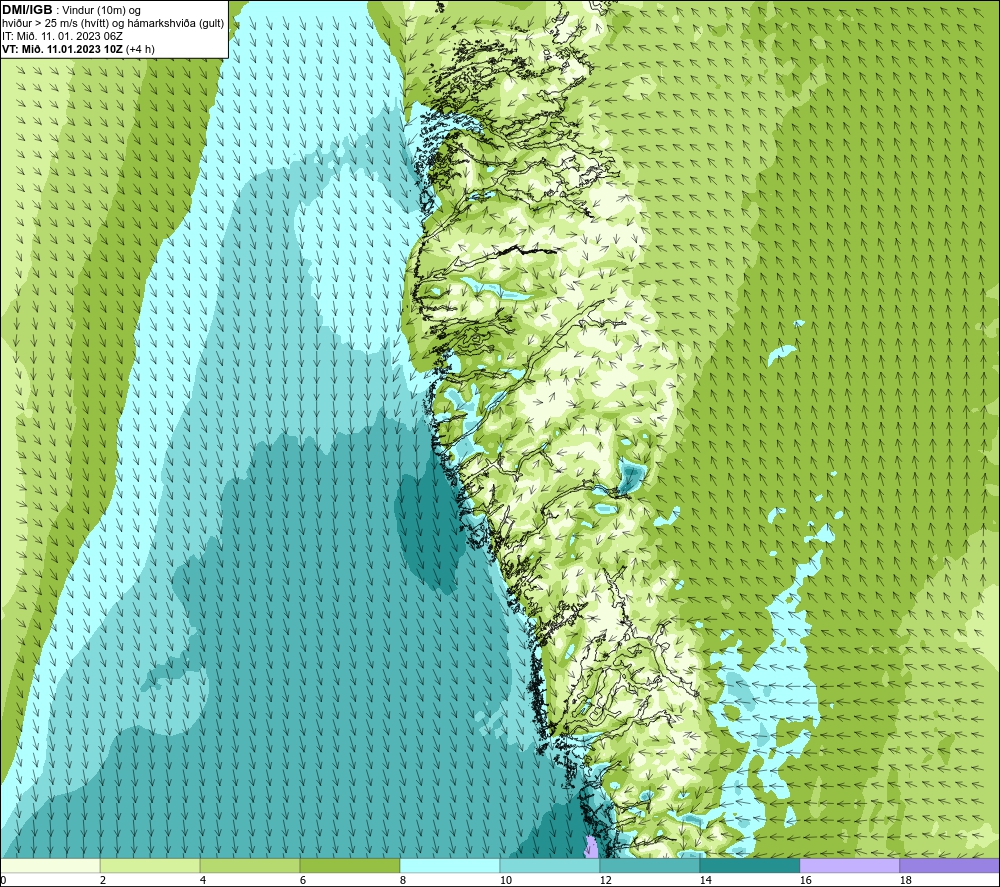Click the legend scale label '18'
Viewport: 1000px width, 887px height.
click(905, 880)
